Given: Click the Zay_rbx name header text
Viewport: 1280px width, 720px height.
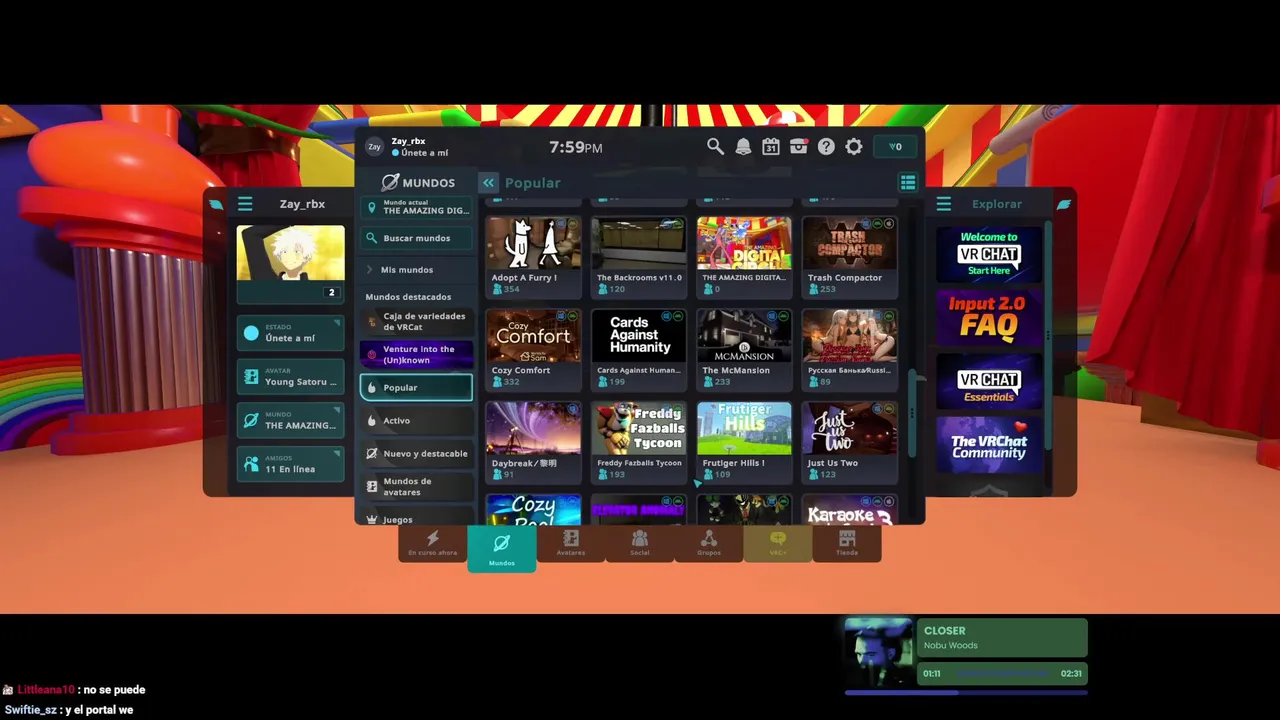Looking at the screenshot, I should 302,204.
